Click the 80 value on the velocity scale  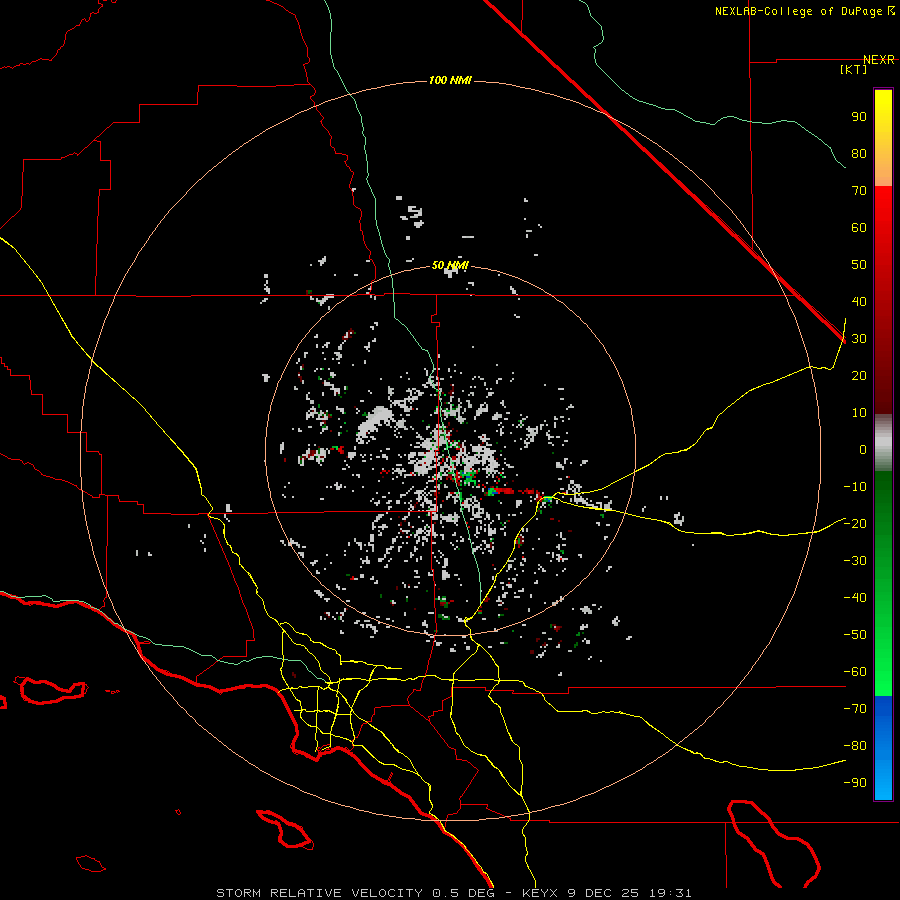click(859, 154)
